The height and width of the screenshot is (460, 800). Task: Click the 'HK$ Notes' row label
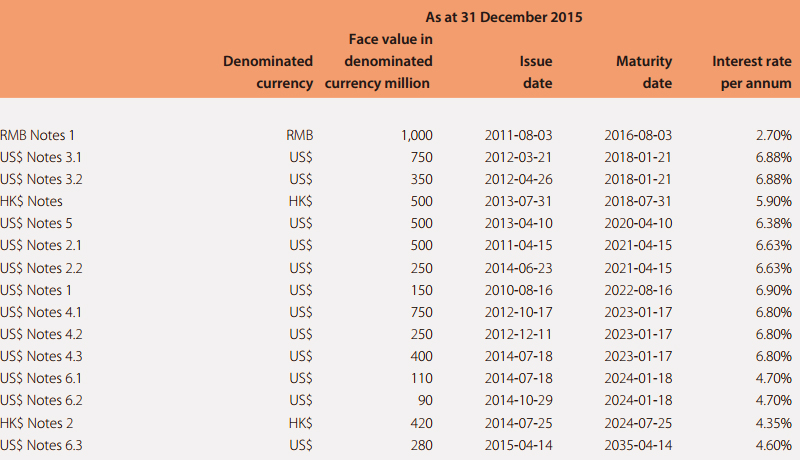pos(31,201)
